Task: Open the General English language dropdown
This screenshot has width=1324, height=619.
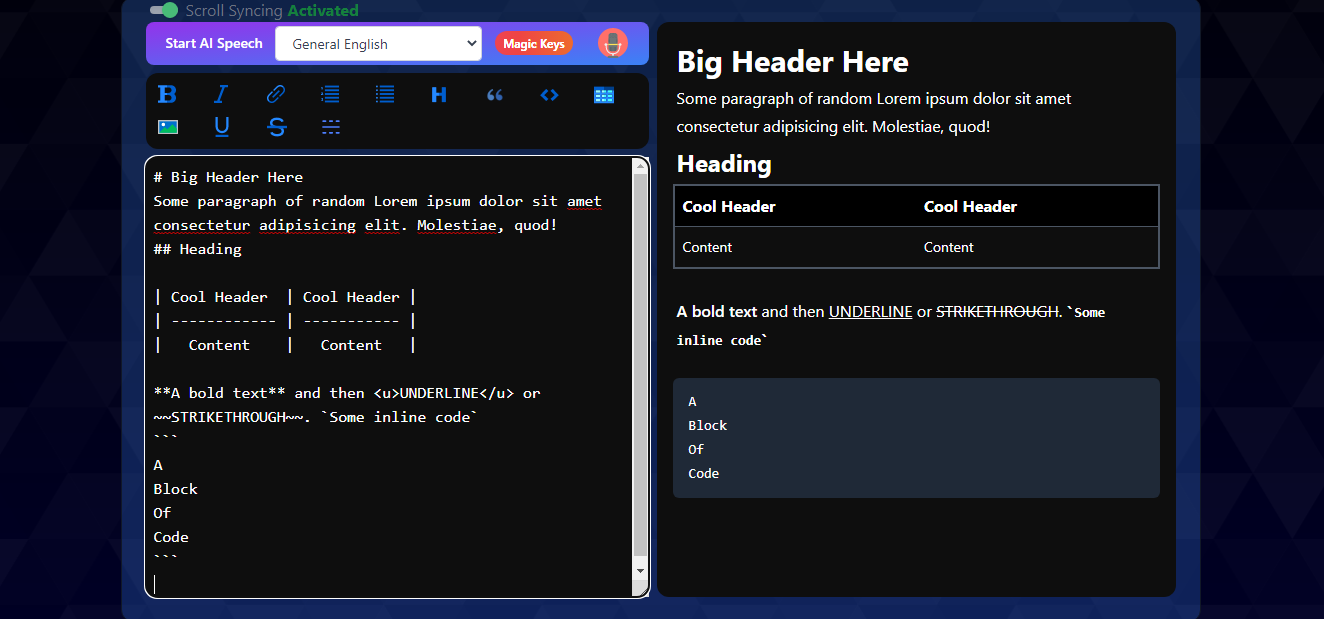Action: 378,44
